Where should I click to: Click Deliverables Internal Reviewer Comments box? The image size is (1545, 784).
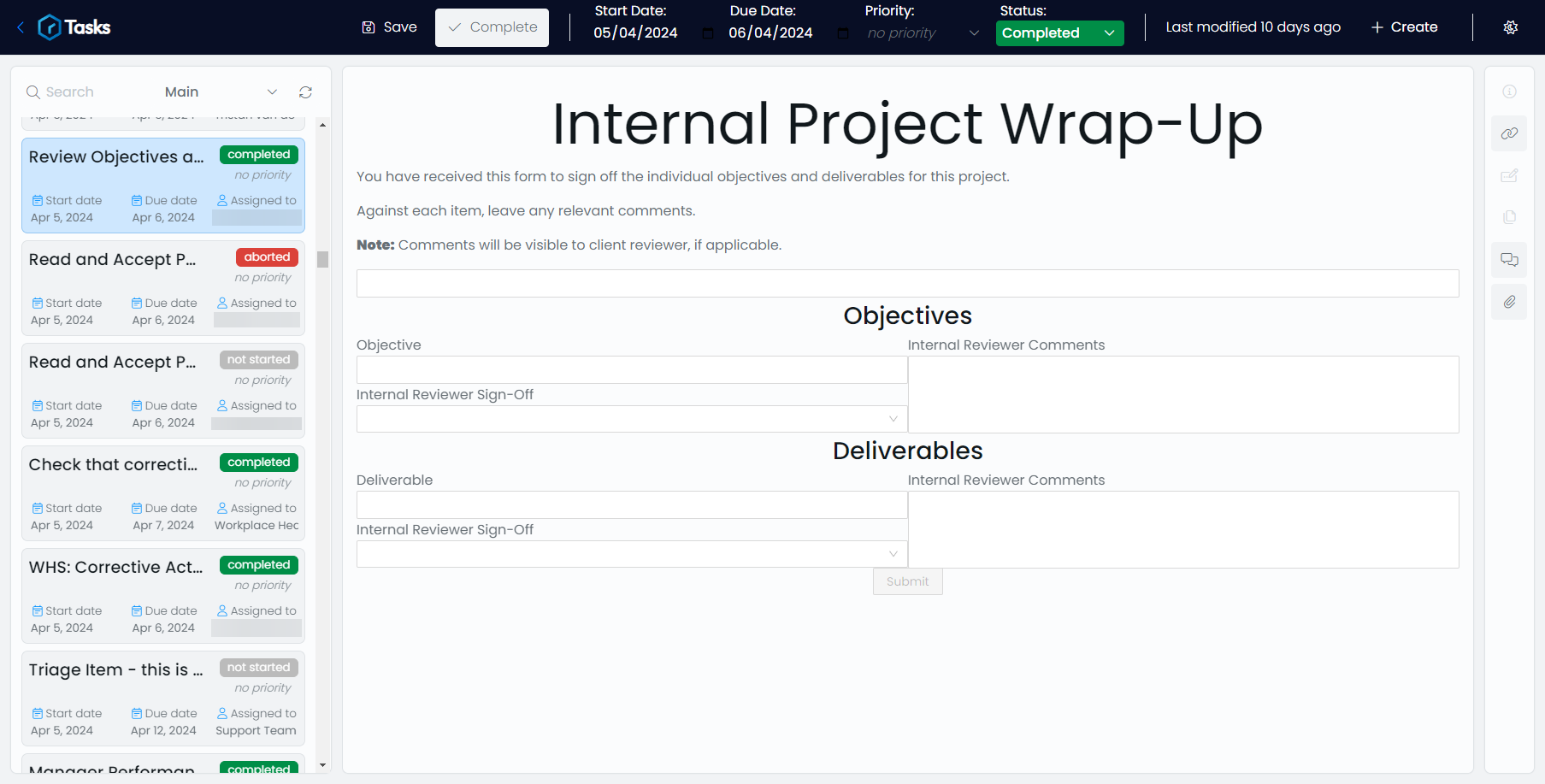(x=1183, y=529)
